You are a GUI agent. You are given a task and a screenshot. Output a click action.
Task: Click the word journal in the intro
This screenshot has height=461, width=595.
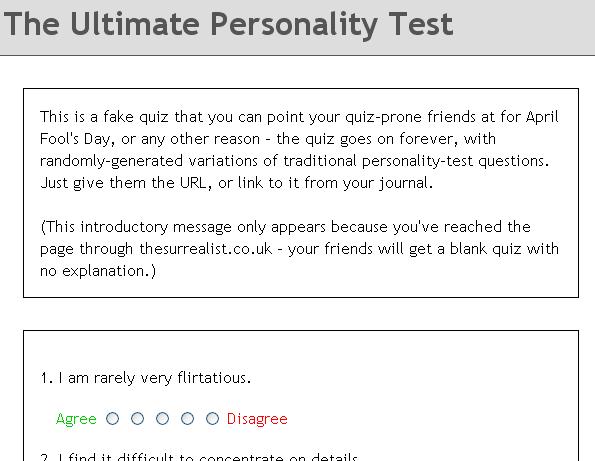(x=404, y=183)
